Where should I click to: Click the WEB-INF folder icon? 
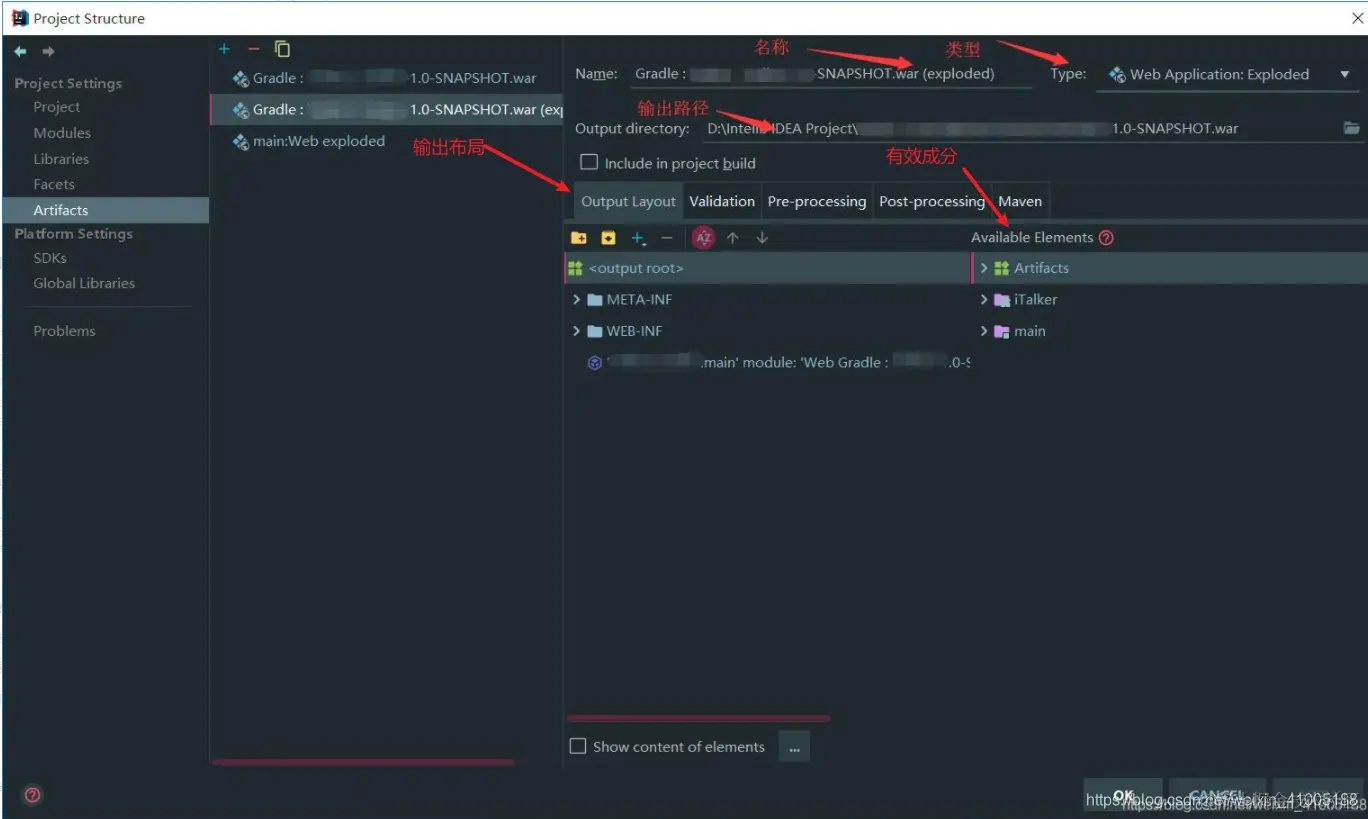pyautogui.click(x=595, y=331)
